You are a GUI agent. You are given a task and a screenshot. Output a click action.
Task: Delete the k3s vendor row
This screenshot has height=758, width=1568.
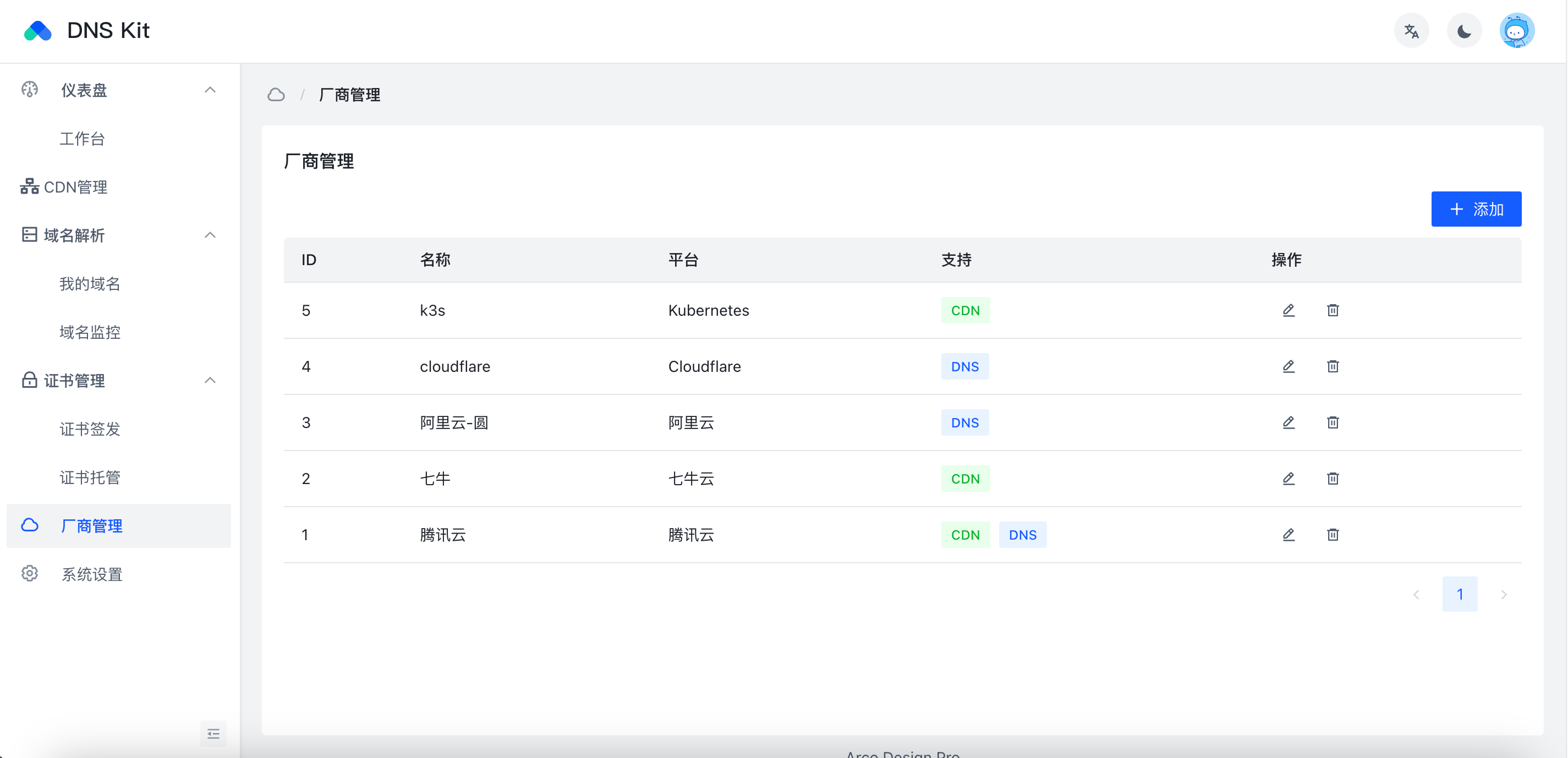[x=1333, y=310]
